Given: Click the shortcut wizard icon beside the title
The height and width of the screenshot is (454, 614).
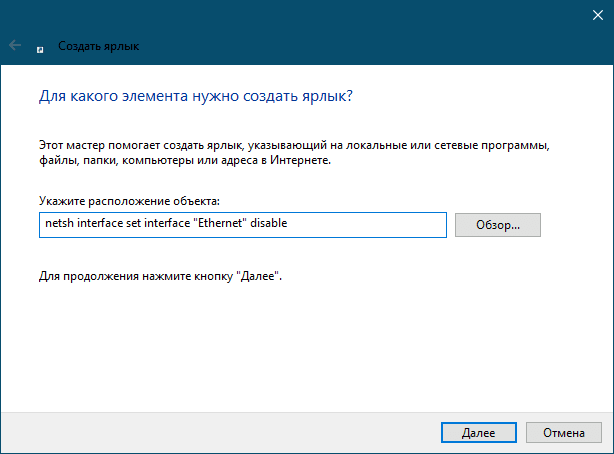Looking at the screenshot, I should point(40,50).
